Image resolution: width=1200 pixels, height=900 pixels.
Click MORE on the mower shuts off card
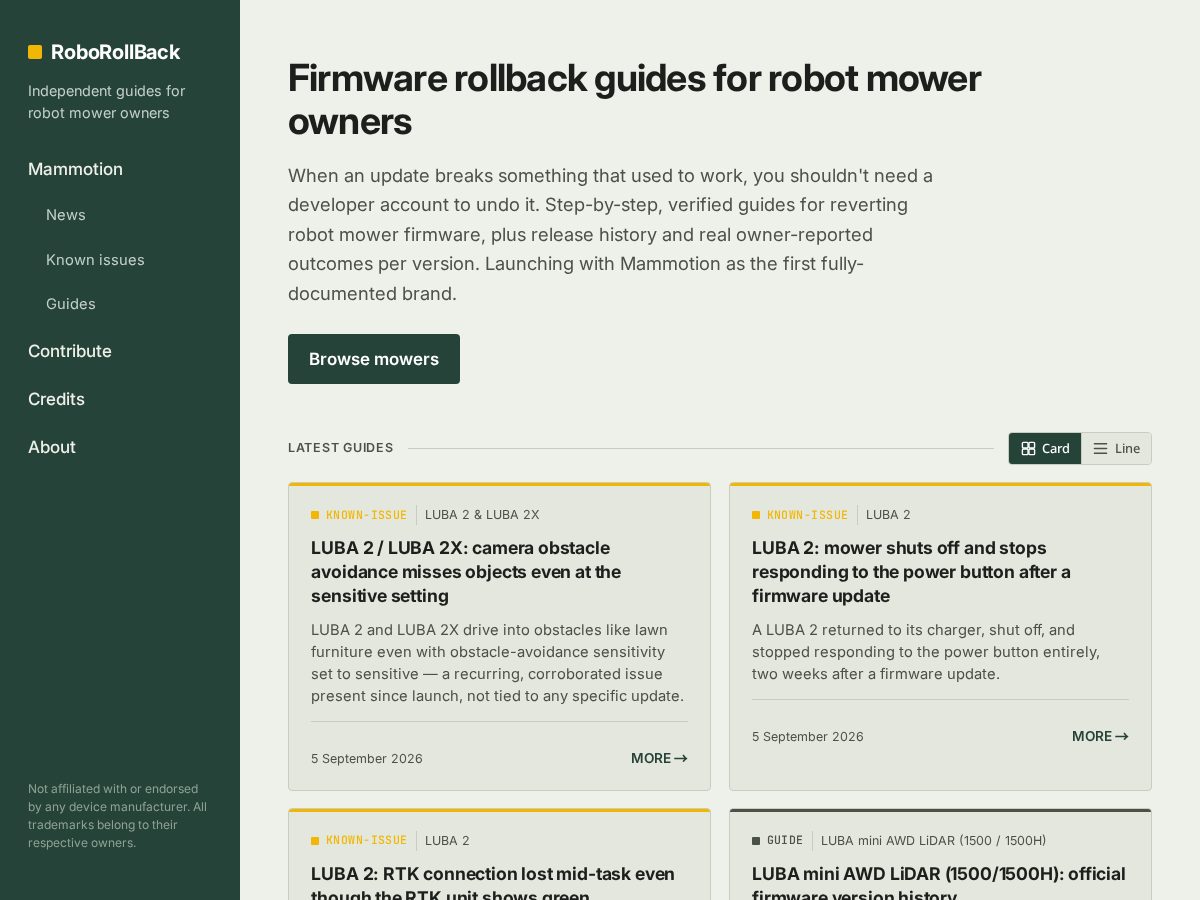[x=1100, y=736]
